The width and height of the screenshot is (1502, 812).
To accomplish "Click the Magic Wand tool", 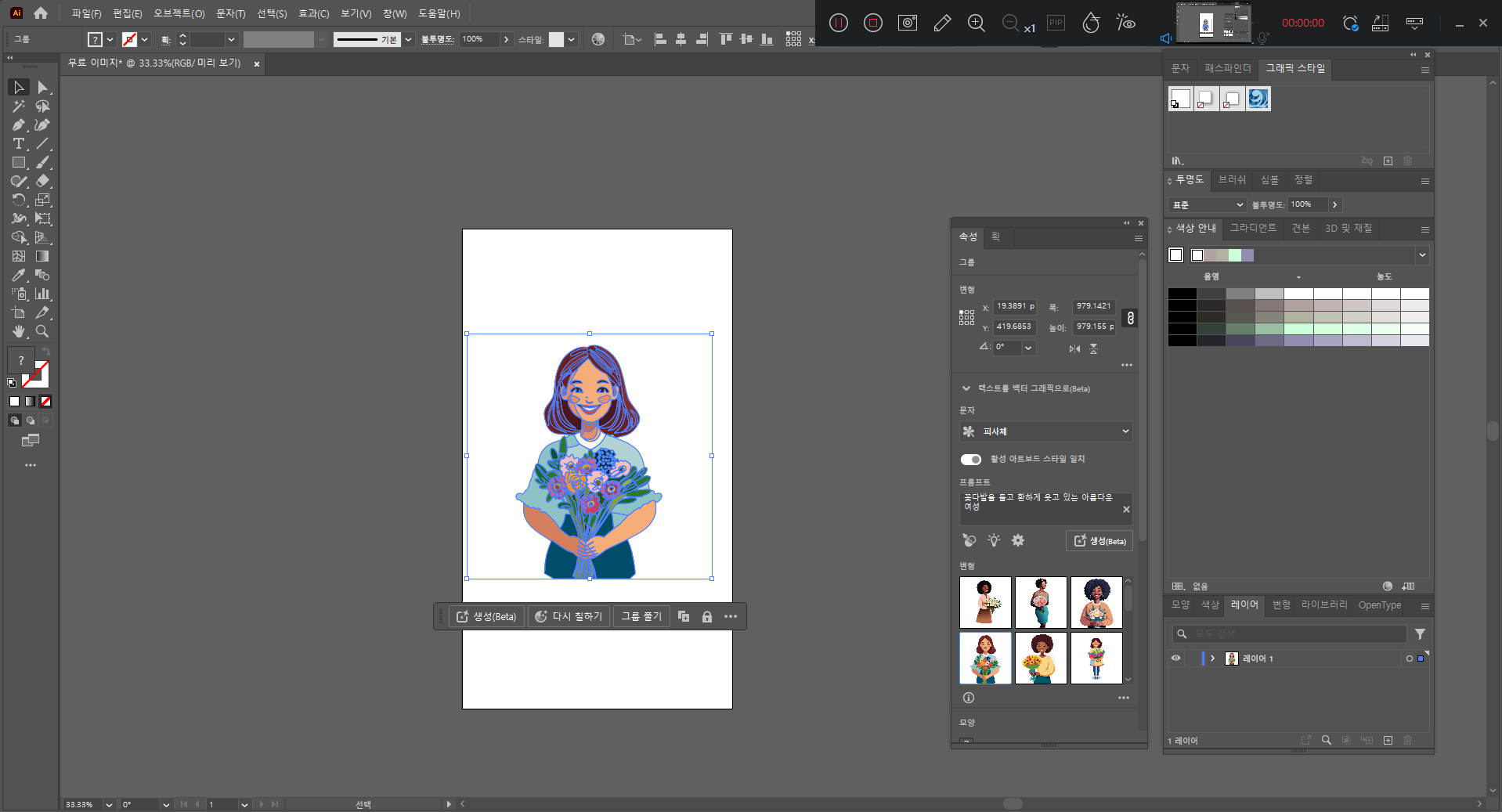I will [19, 106].
